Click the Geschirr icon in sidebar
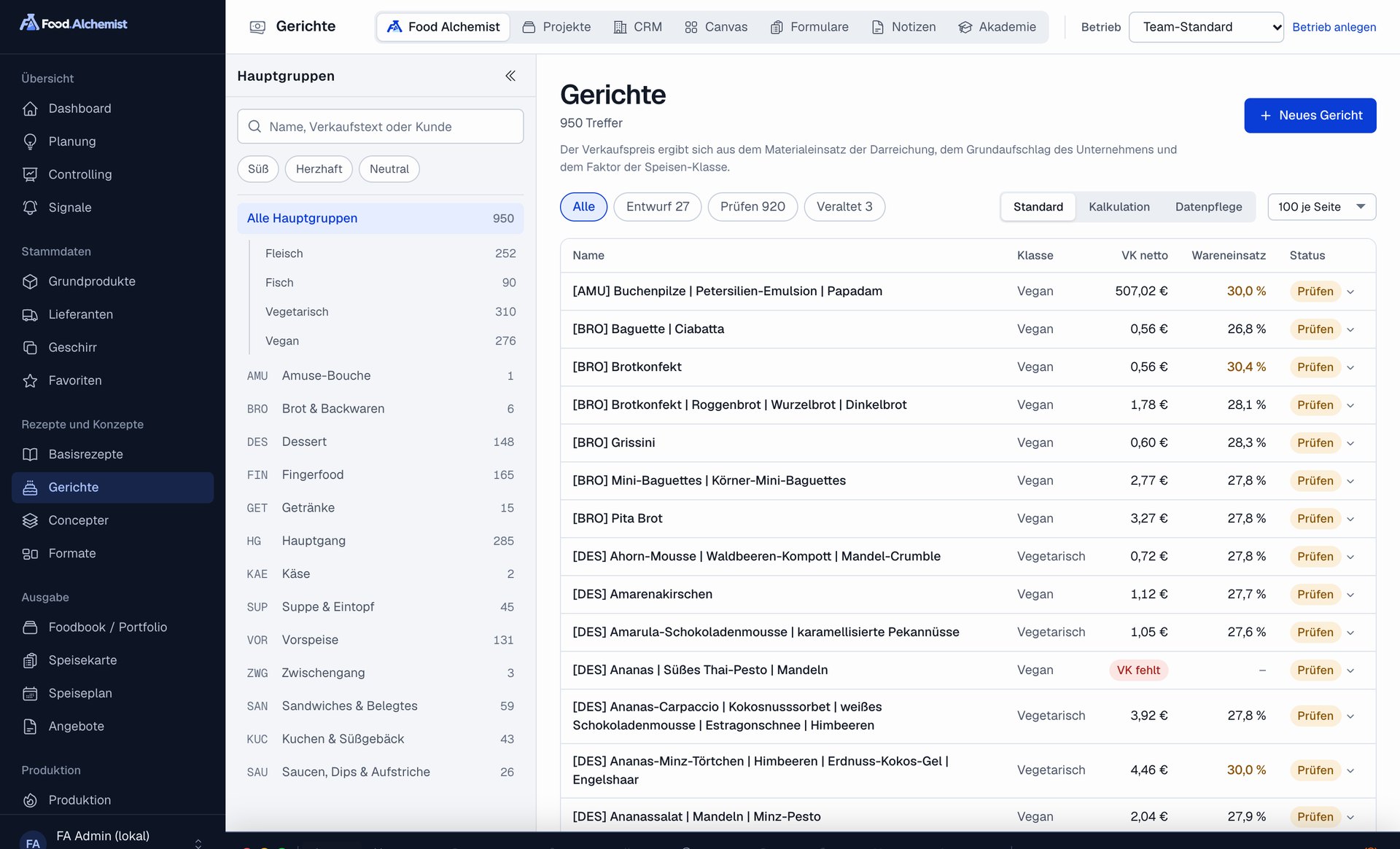1400x849 pixels. pos(30,348)
